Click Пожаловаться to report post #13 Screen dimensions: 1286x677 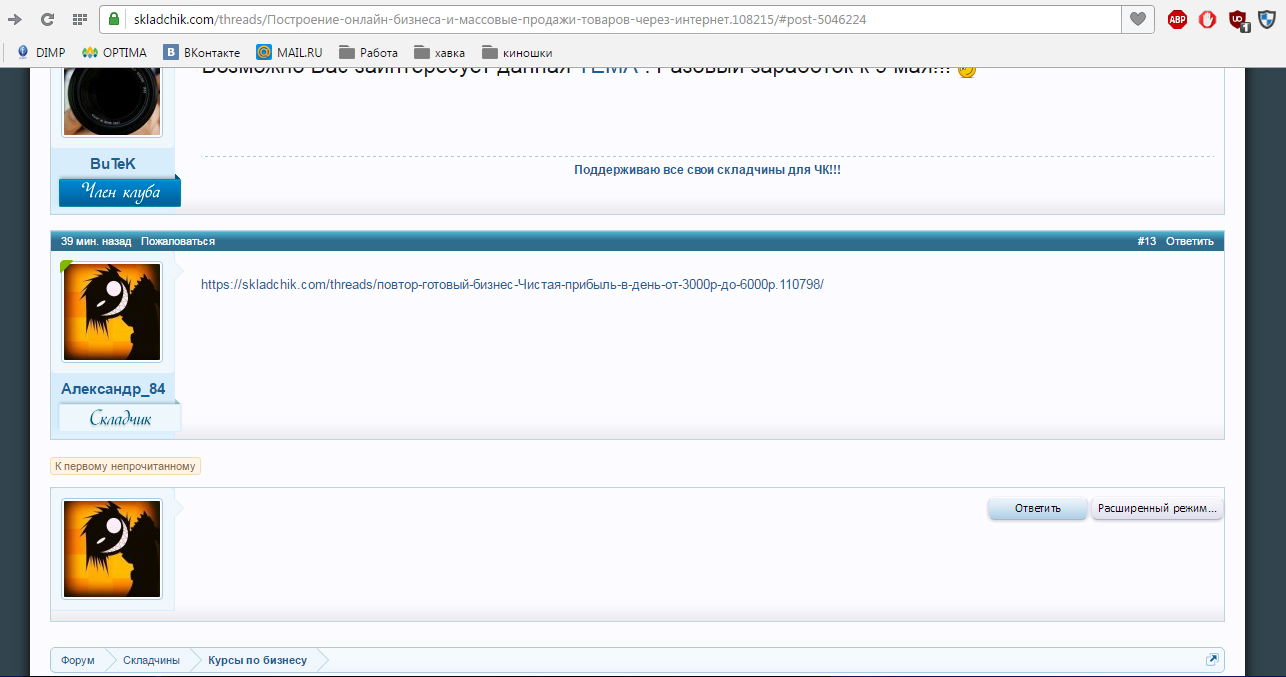177,241
